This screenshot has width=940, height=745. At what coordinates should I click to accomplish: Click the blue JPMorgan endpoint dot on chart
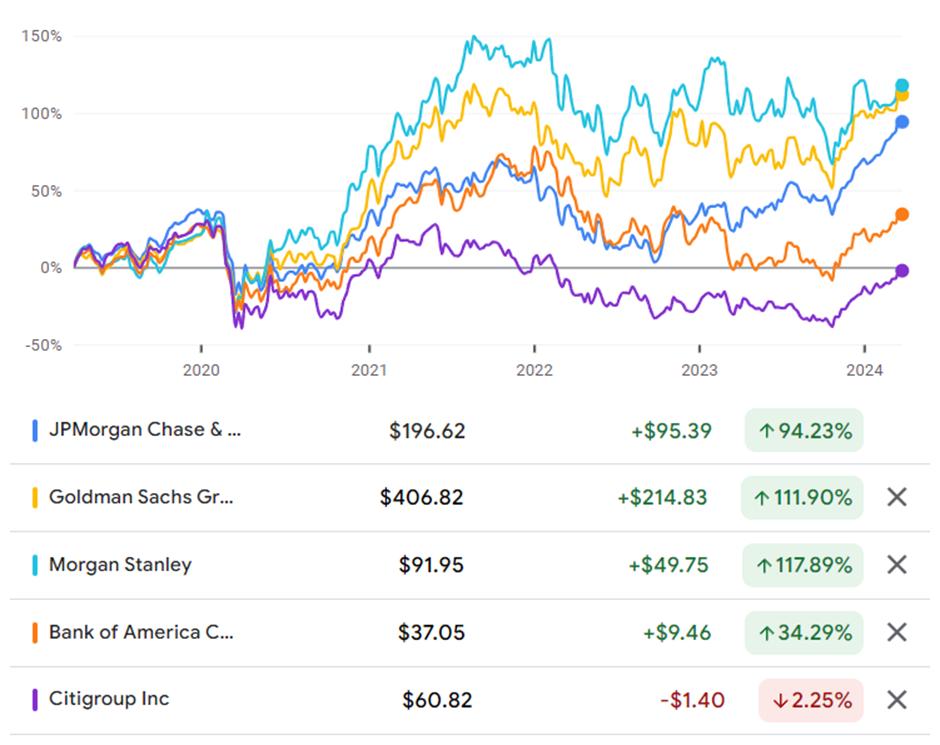tap(902, 122)
